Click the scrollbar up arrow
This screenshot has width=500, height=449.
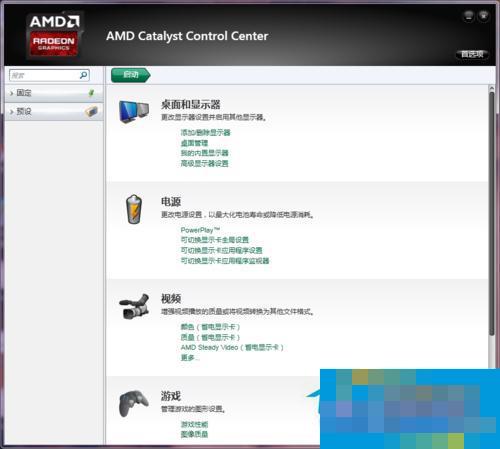(492, 88)
